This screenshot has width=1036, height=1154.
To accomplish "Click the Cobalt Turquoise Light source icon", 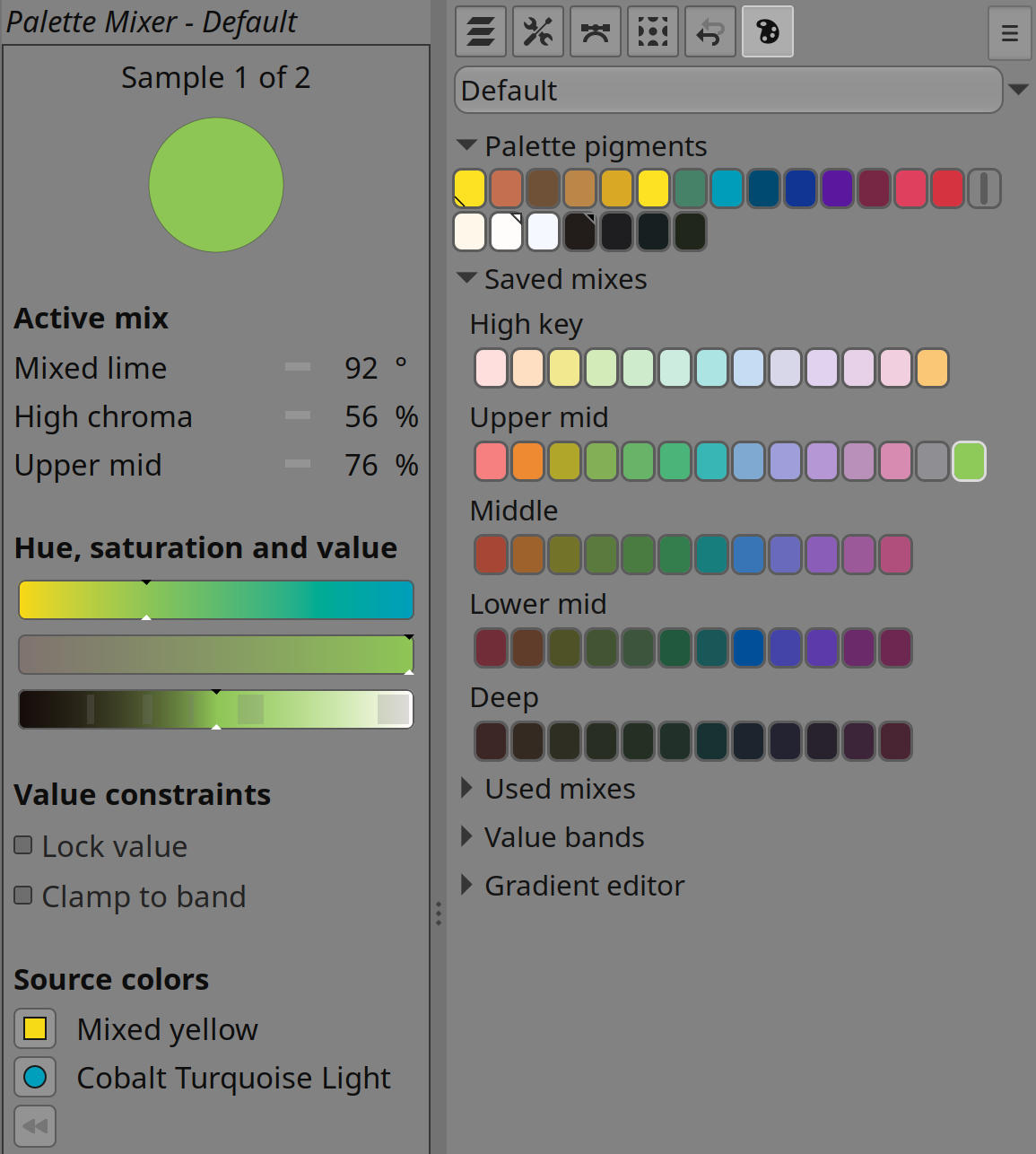I will coord(35,1077).
